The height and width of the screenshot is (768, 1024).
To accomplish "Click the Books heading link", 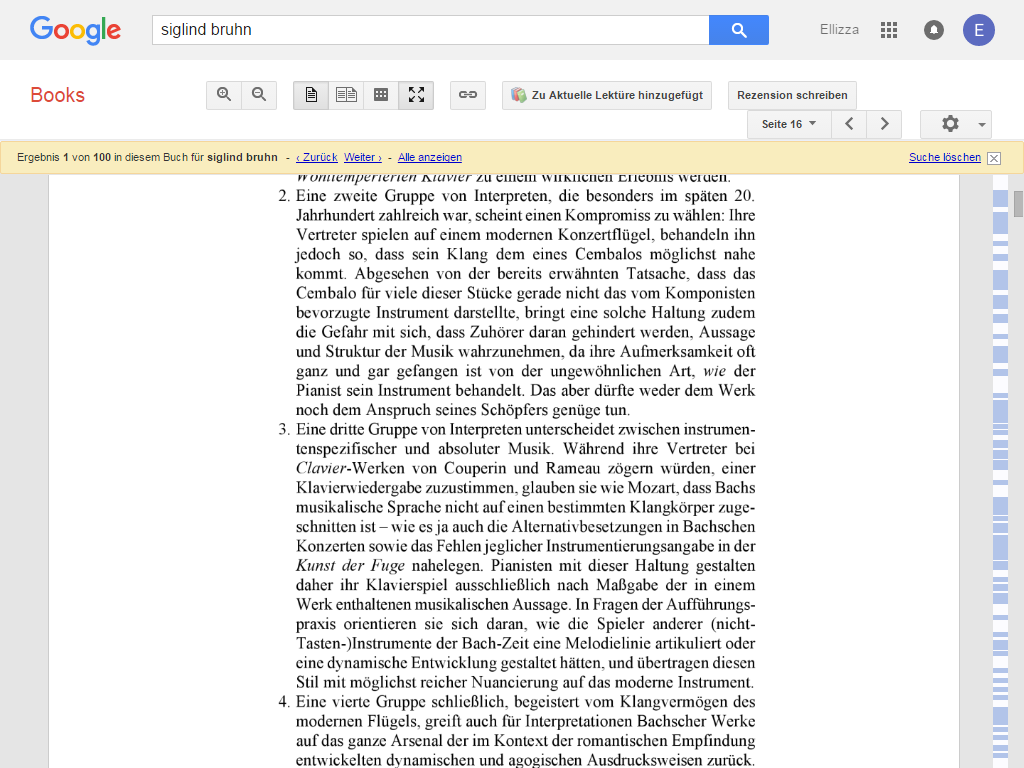I will point(57,95).
